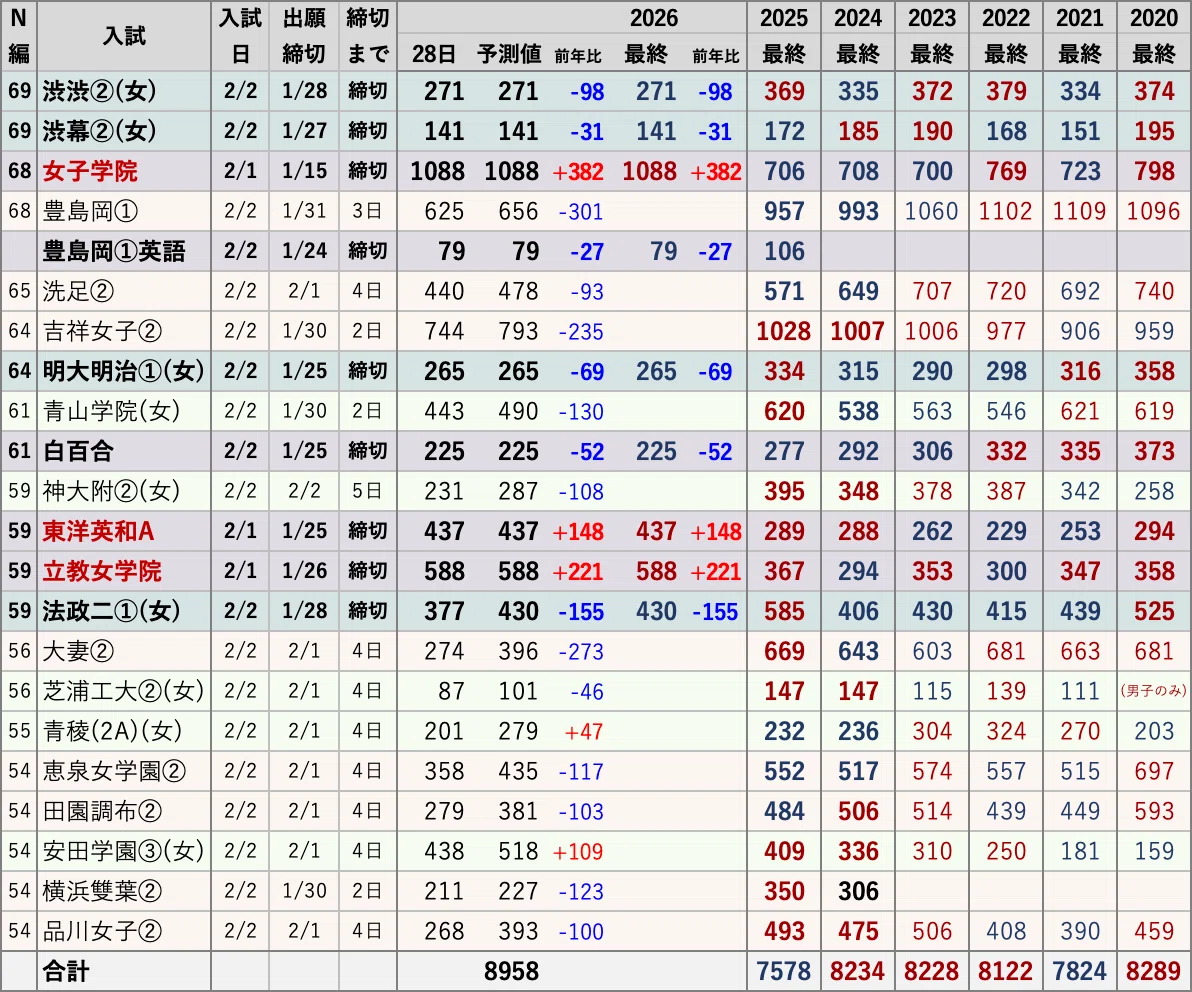Select 立教女学院's 最終 value 588
Viewport: 1192px width, 992px height.
click(x=656, y=572)
